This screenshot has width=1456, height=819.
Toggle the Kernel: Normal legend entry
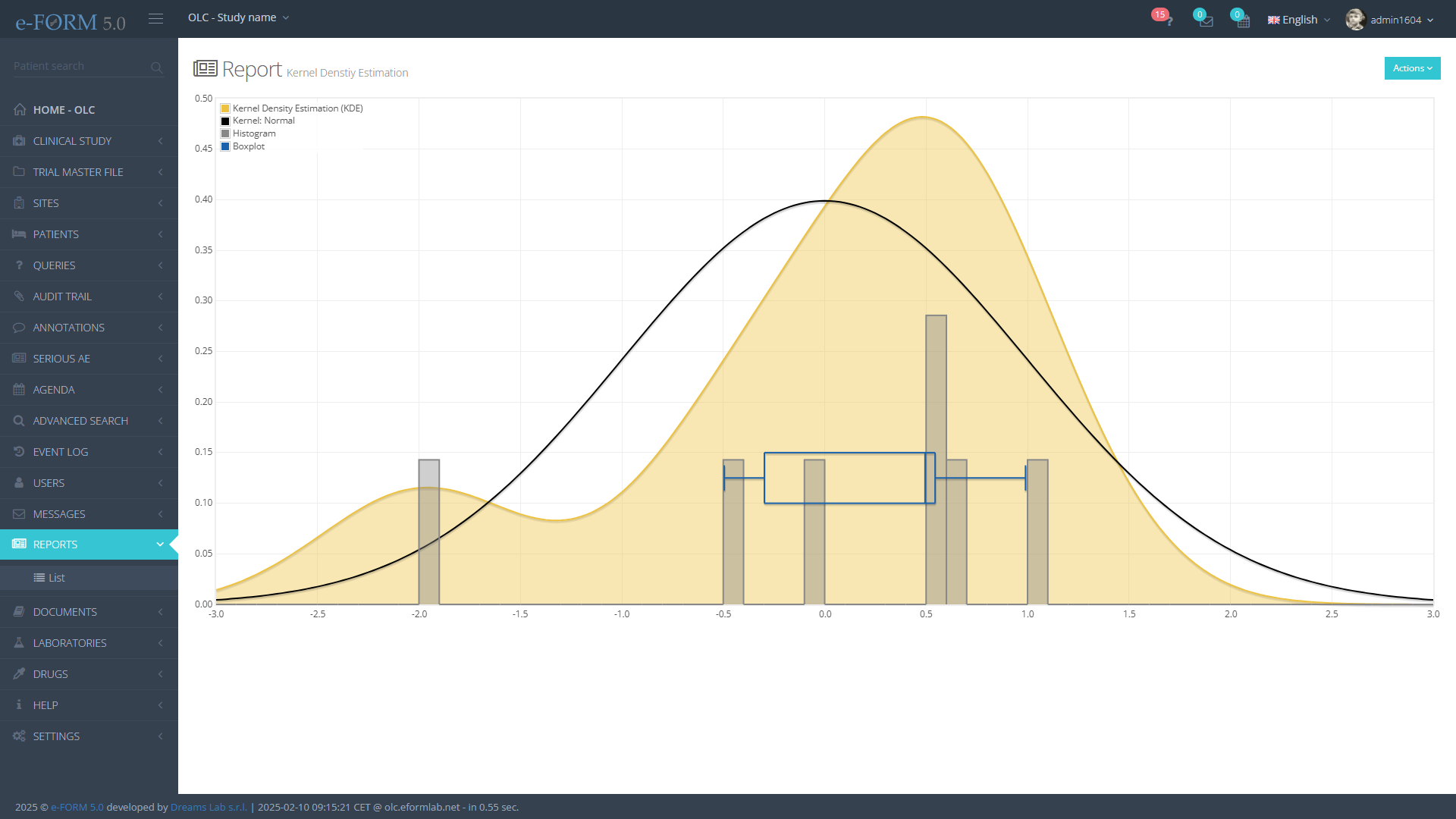click(x=263, y=121)
